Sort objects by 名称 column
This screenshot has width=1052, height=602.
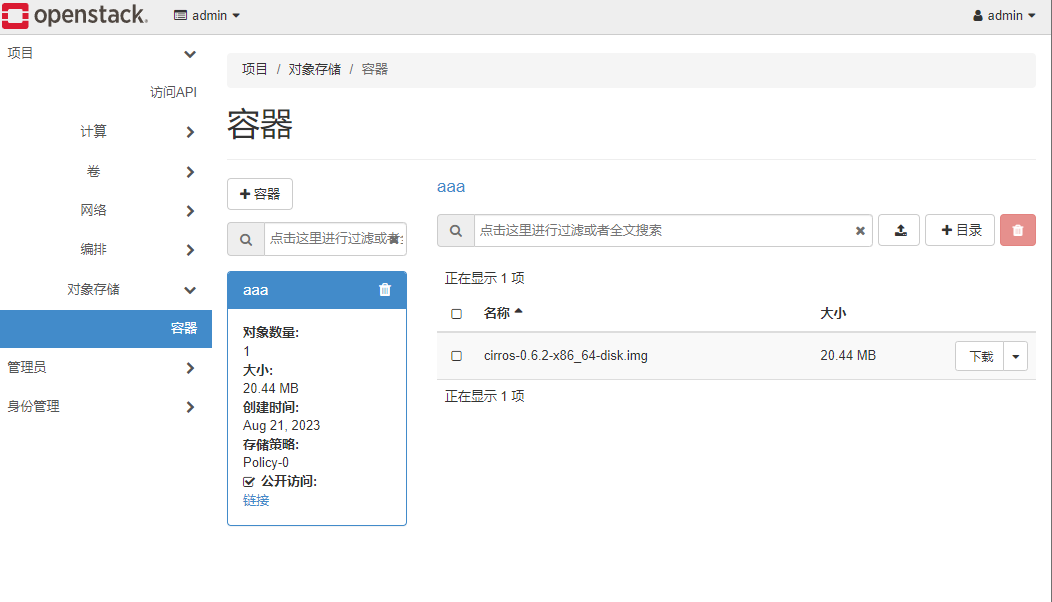coord(503,313)
